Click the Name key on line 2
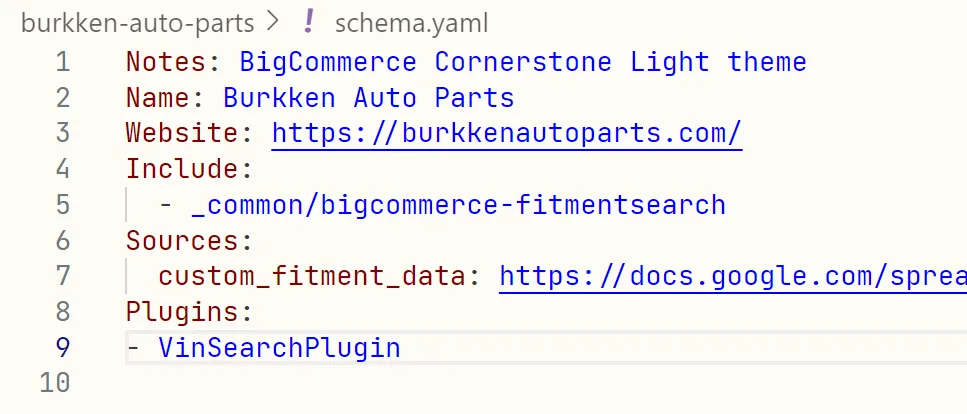Screen dimensions: 967x414 coord(157,98)
